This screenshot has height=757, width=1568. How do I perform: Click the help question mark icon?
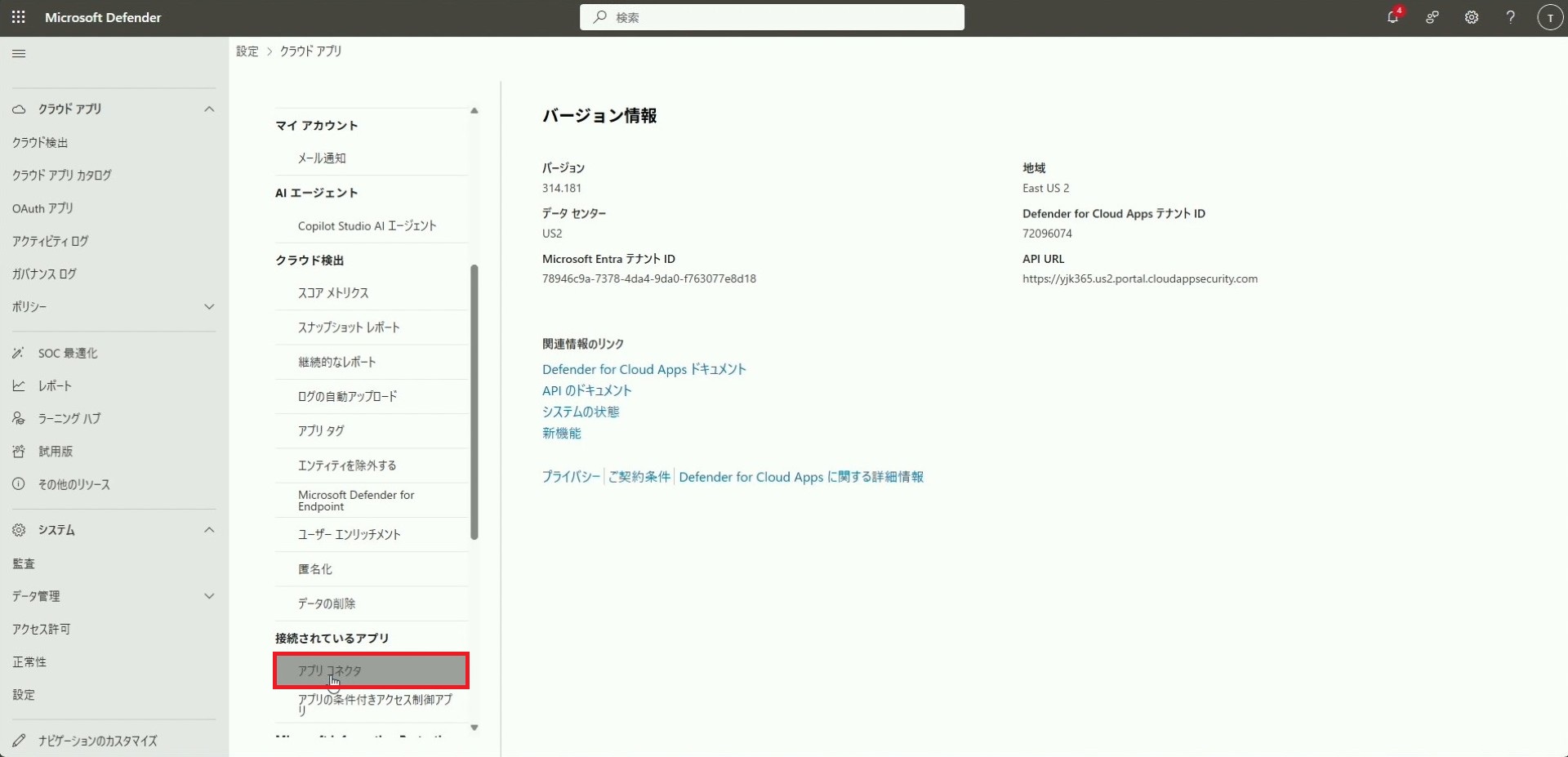1510,17
